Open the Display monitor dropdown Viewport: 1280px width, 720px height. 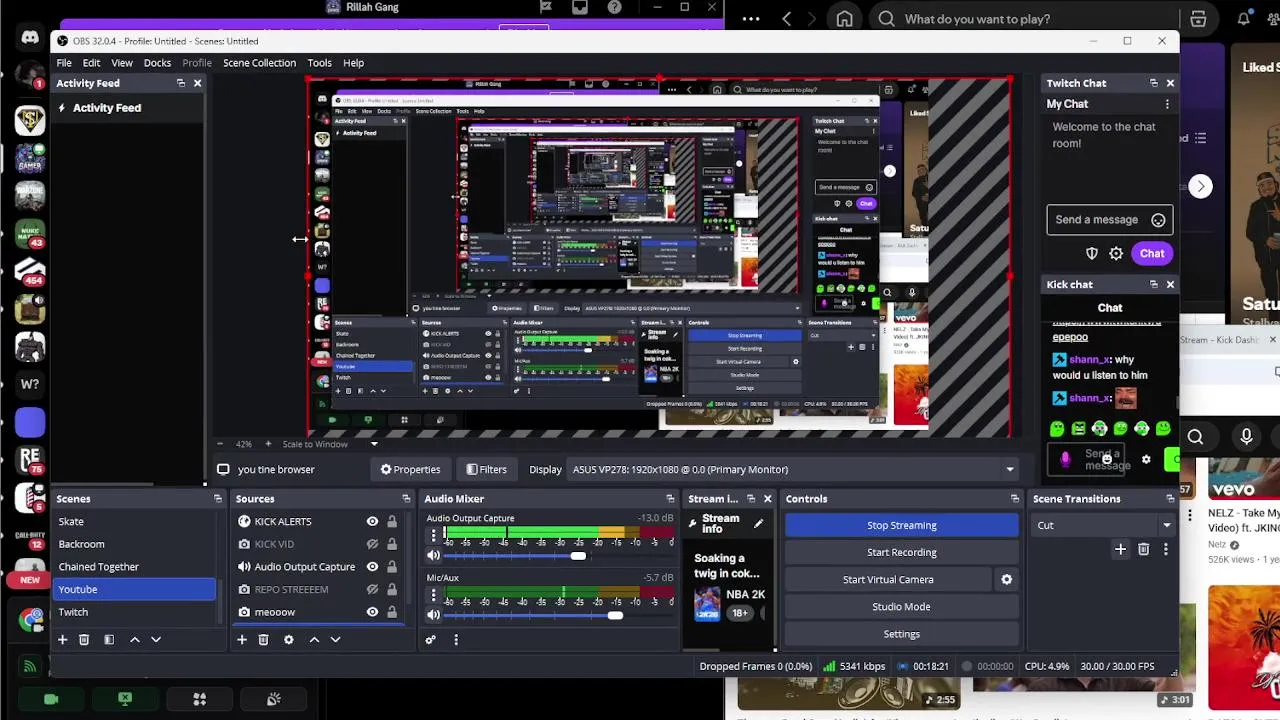coord(793,469)
